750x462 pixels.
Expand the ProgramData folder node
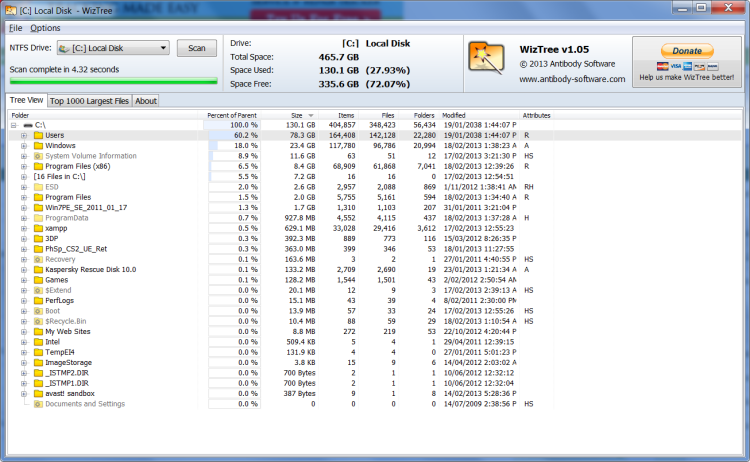point(23,218)
